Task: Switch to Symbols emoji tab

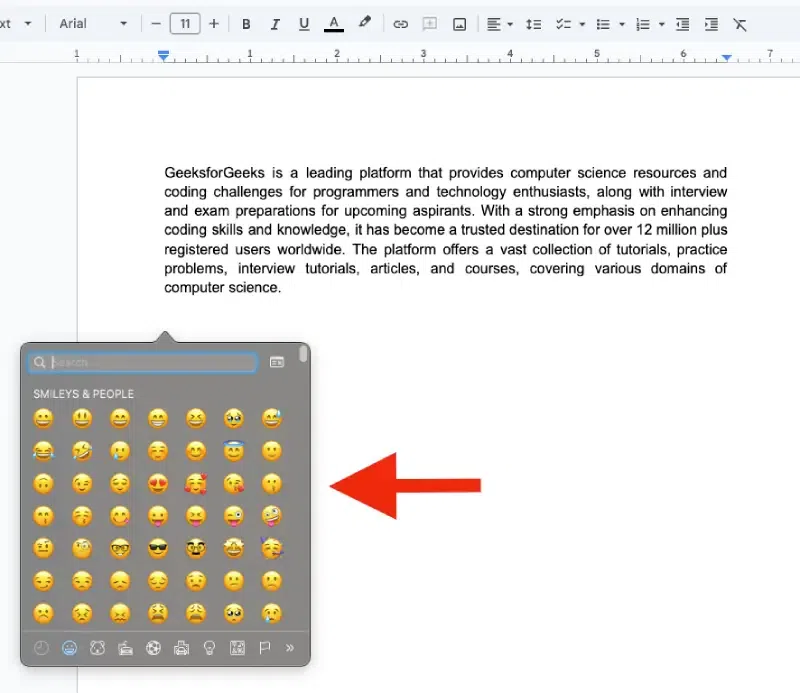Action: coord(237,648)
